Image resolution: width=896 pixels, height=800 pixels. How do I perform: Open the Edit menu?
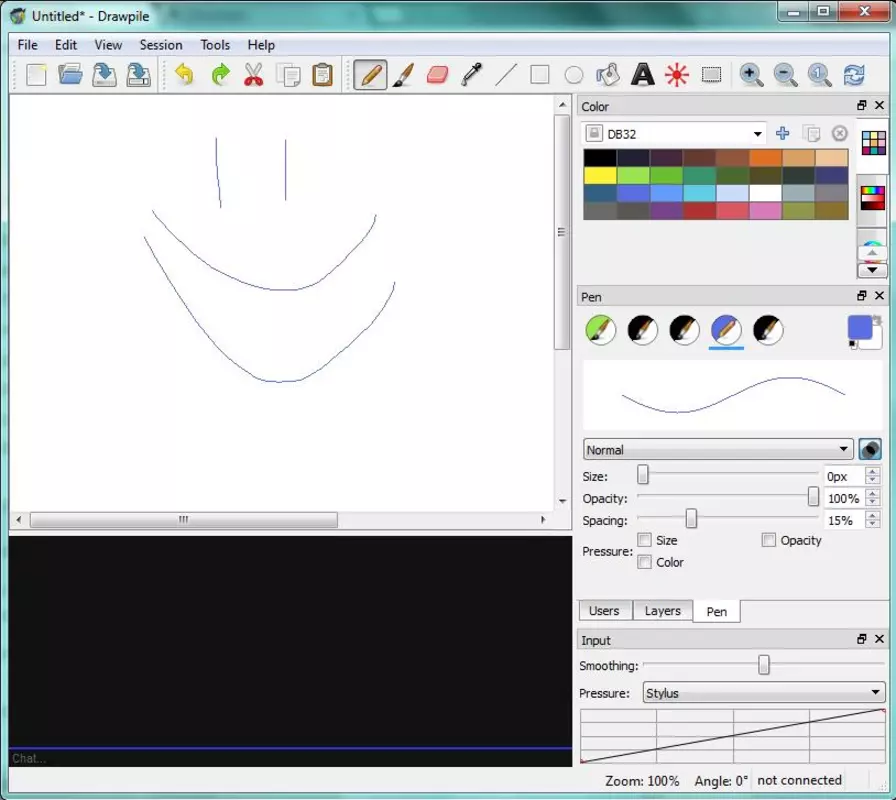[66, 45]
